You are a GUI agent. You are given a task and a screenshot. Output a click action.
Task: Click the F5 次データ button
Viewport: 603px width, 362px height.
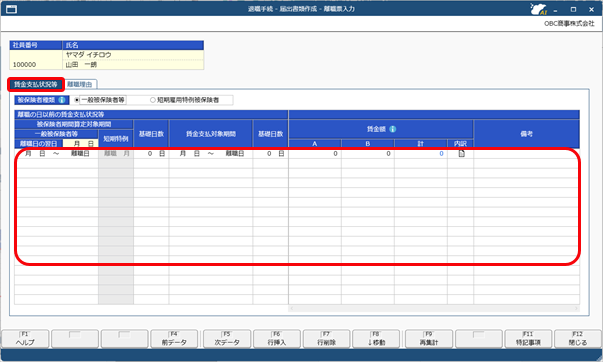tap(227, 339)
